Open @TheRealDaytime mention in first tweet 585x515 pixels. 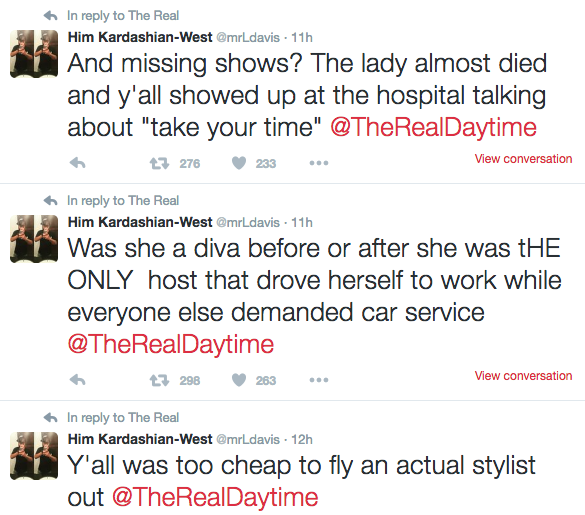pos(433,127)
